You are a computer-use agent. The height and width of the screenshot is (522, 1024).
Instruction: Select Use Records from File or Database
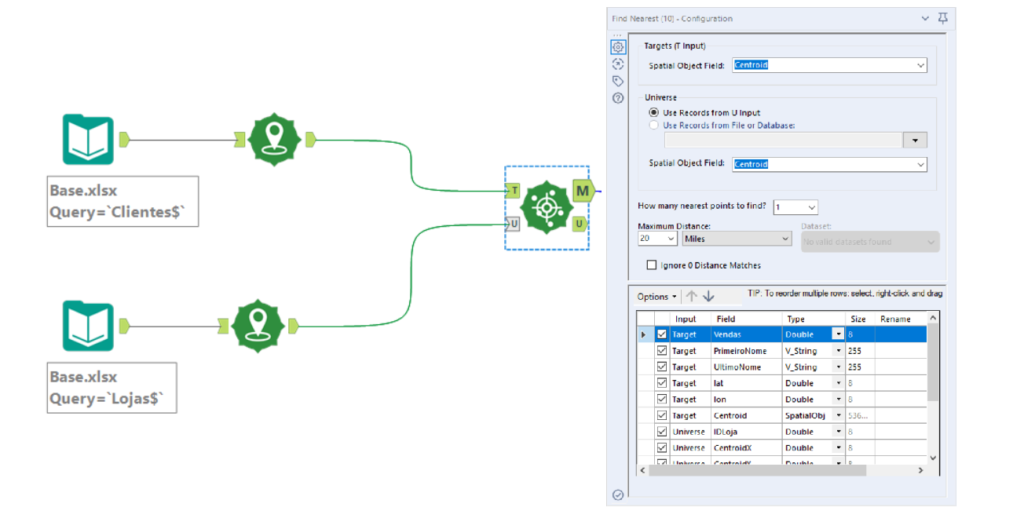[654, 125]
